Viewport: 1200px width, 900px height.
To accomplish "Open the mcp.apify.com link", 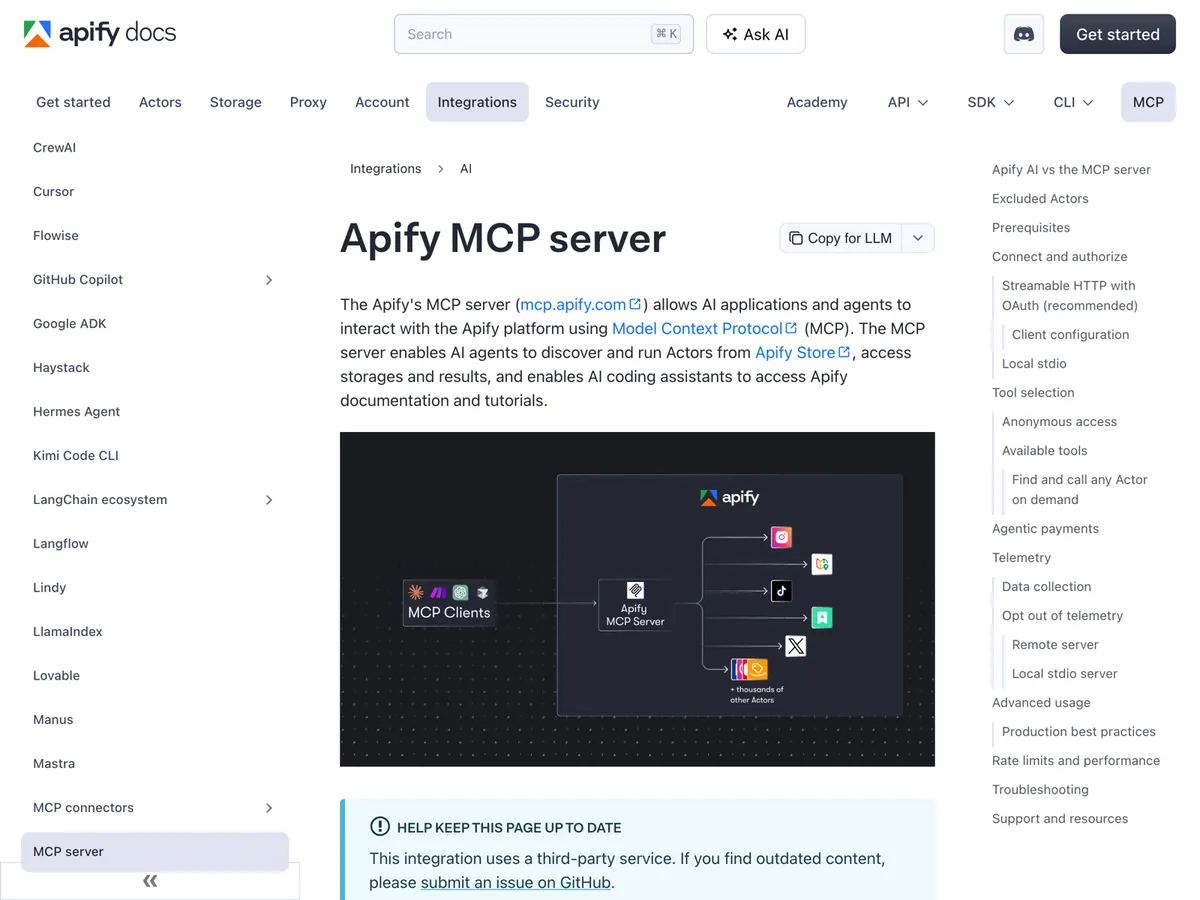I will (581, 304).
